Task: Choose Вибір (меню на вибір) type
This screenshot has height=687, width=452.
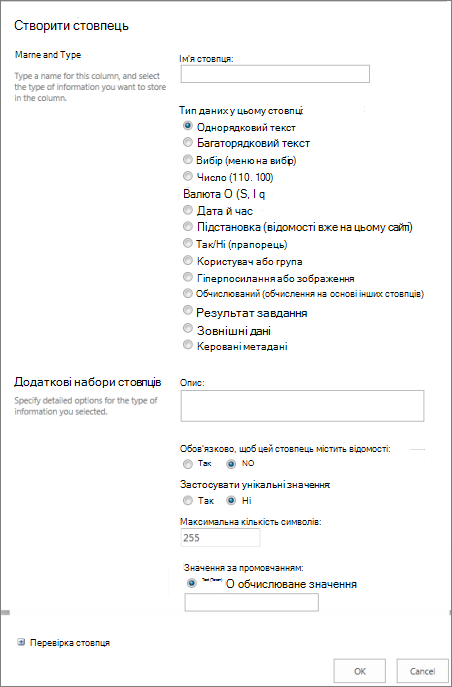Action: pos(188,159)
